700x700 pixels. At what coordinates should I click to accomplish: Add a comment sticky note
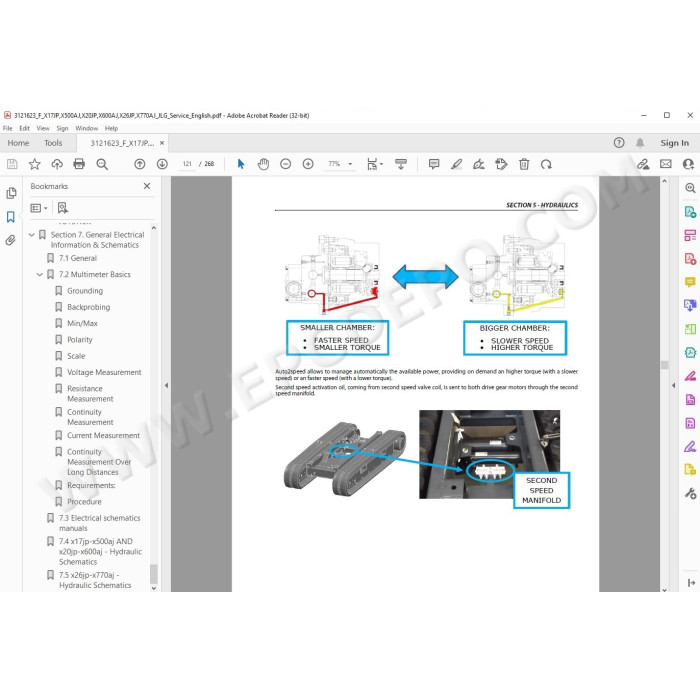(434, 164)
